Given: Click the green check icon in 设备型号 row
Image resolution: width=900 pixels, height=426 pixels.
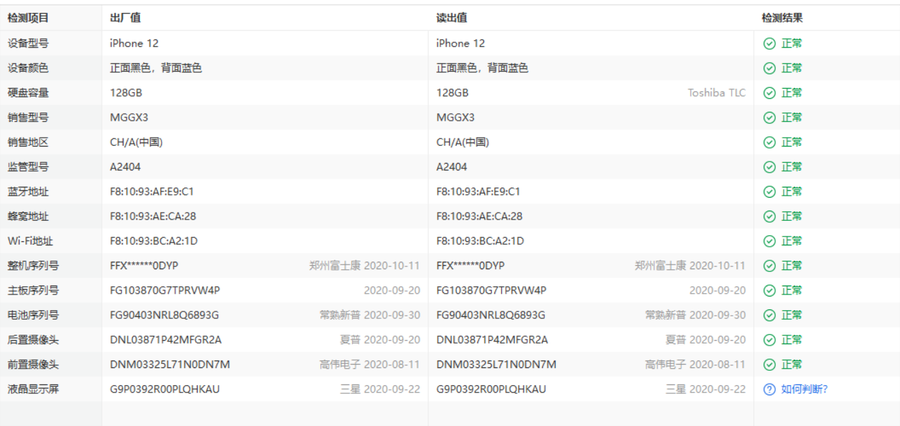Looking at the screenshot, I should pyautogui.click(x=769, y=43).
